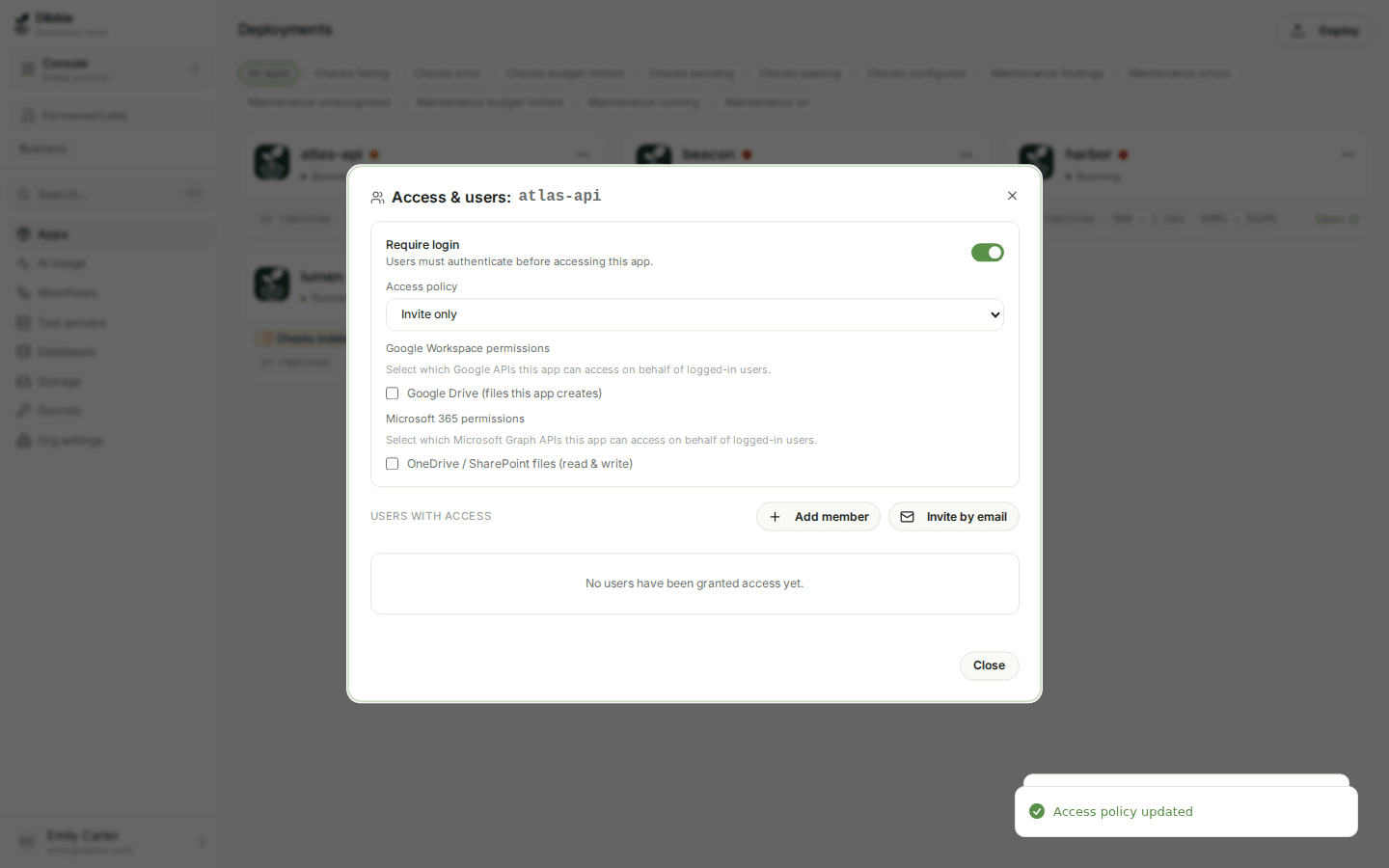The image size is (1389, 868).
Task: Select the Maintenance running filter chip
Action: point(644,102)
